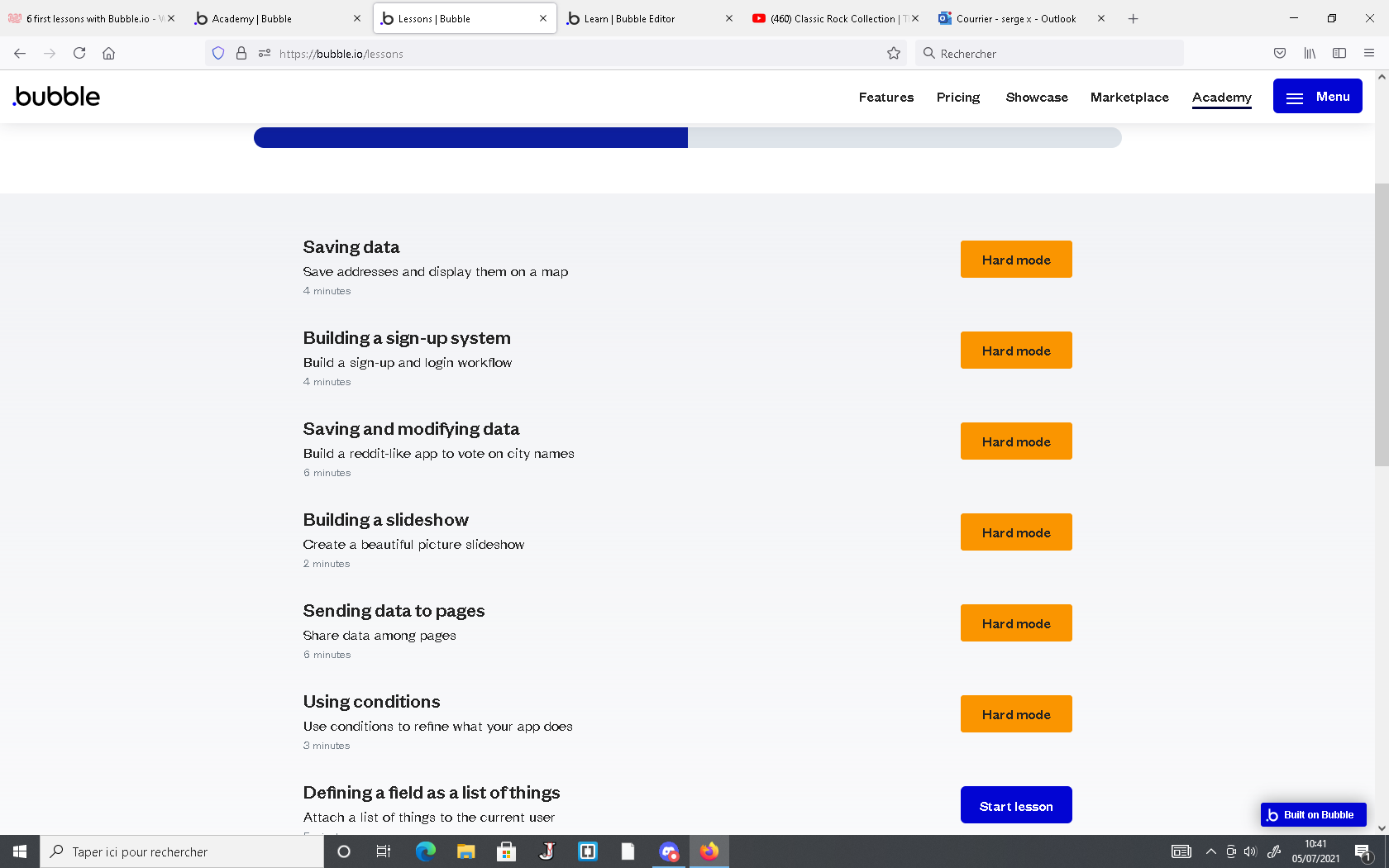This screenshot has width=1389, height=868.
Task: Start Hard mode for Saving and modifying data
Action: pos(1016,441)
